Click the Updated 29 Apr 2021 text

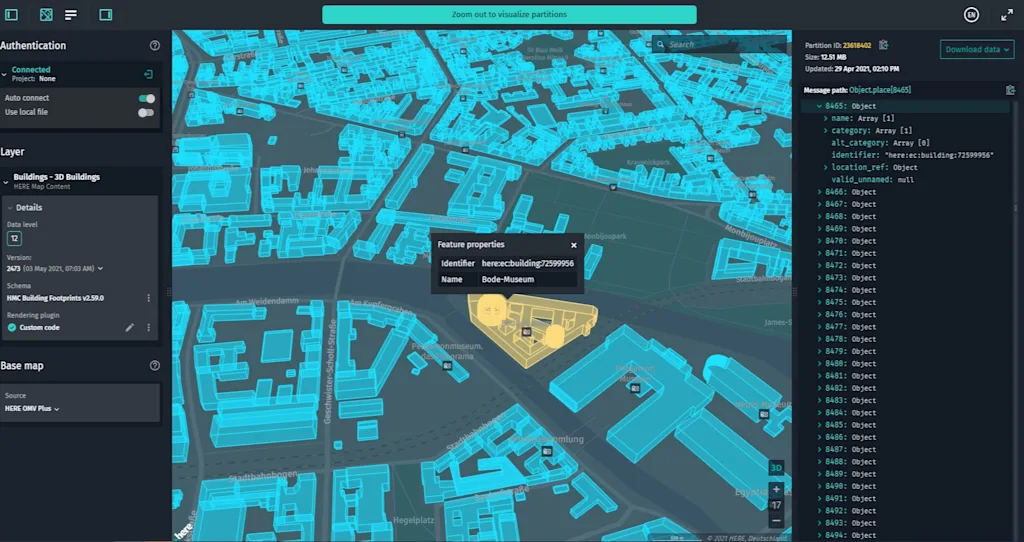tap(852, 69)
